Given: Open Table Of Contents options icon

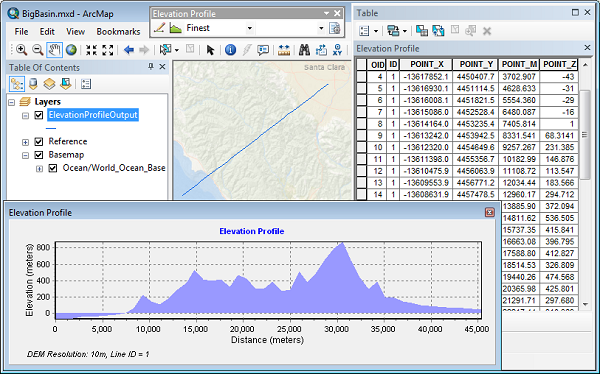Looking at the screenshot, I should [x=86, y=84].
